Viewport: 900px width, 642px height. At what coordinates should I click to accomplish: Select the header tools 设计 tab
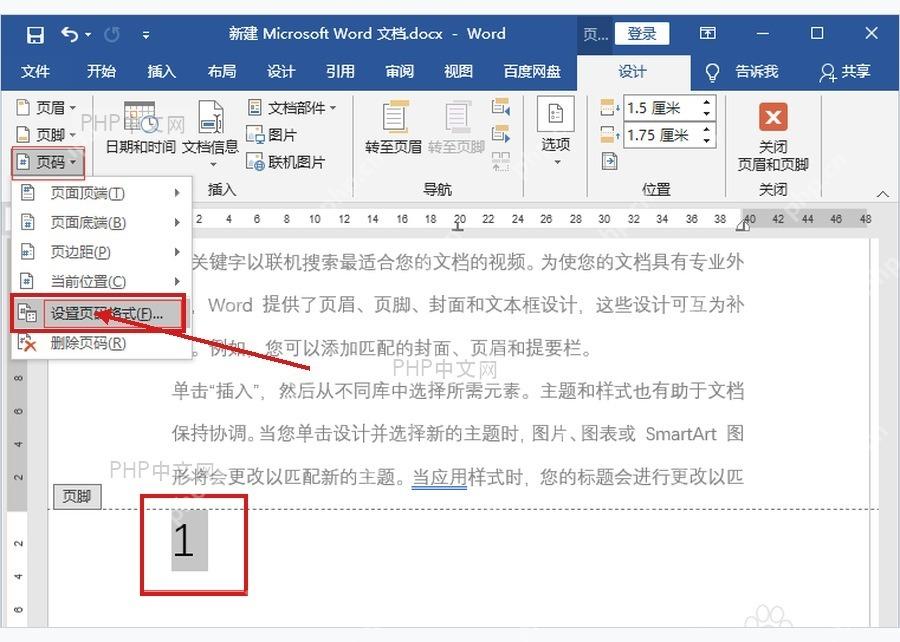tap(633, 72)
